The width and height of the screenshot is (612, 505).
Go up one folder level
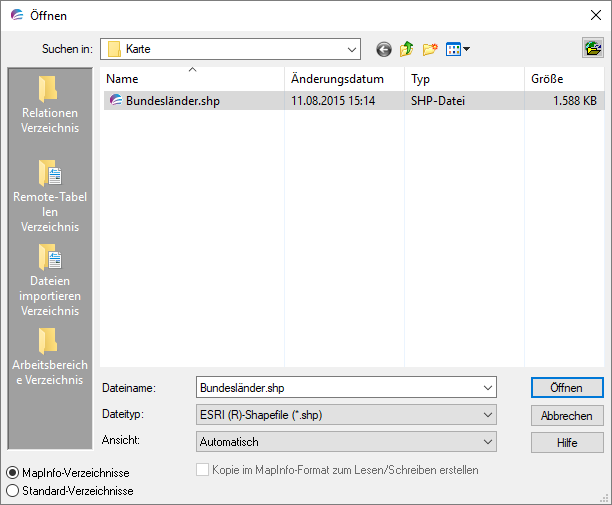coord(406,49)
